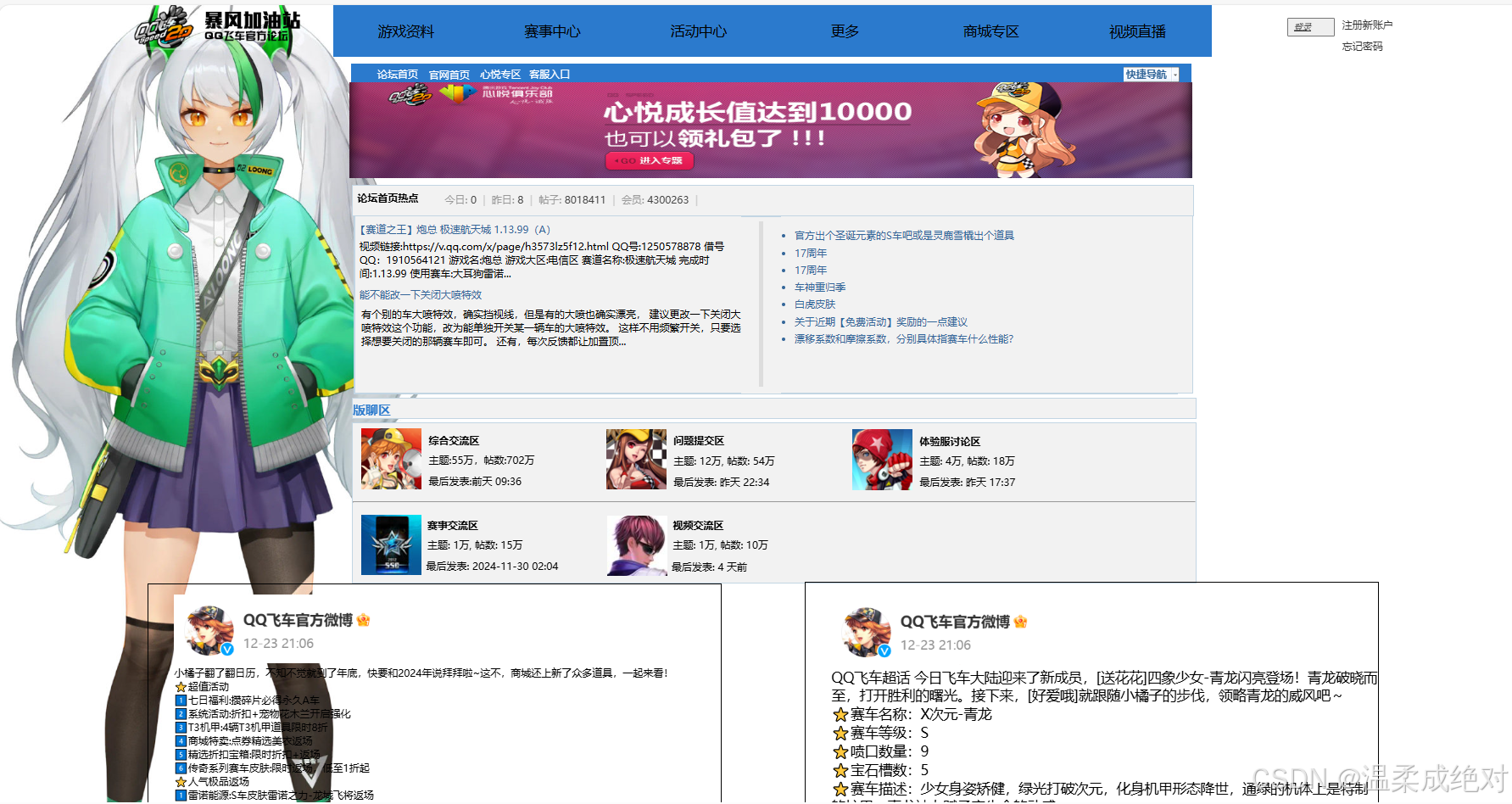This screenshot has width=1512, height=804.
Task: Go to 论坛首页 in the sub navigation
Action: point(398,75)
